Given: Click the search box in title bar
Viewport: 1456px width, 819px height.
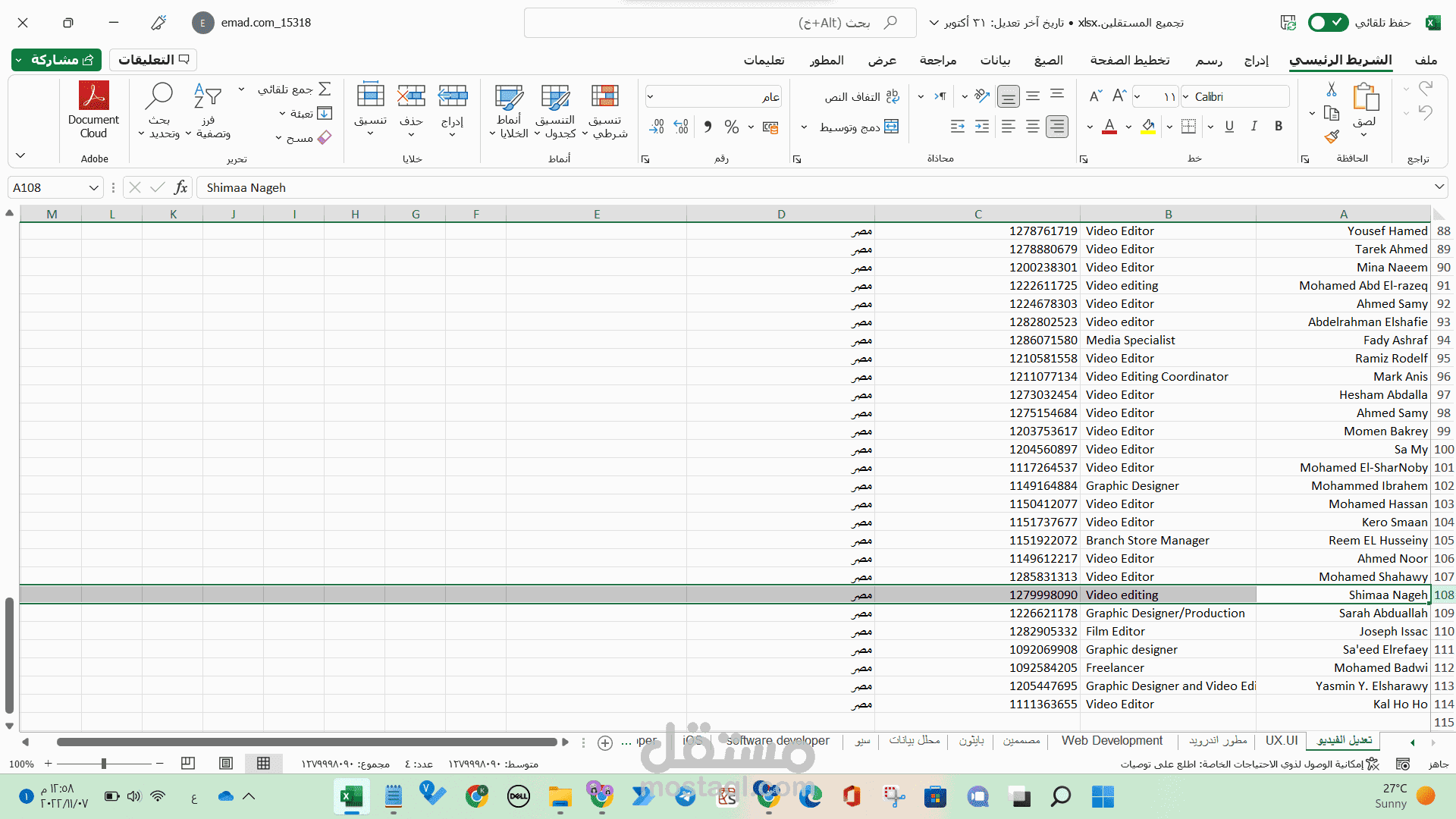Looking at the screenshot, I should click(720, 23).
